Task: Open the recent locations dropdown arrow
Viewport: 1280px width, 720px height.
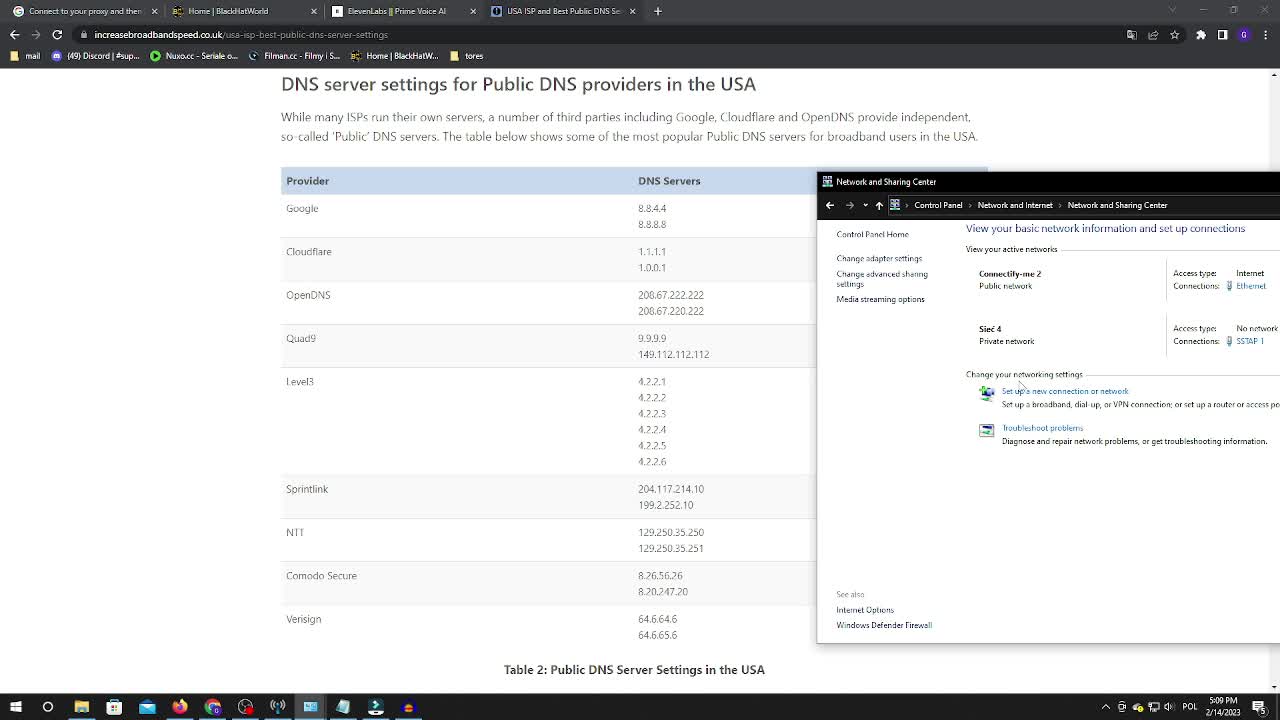Action: (865, 205)
